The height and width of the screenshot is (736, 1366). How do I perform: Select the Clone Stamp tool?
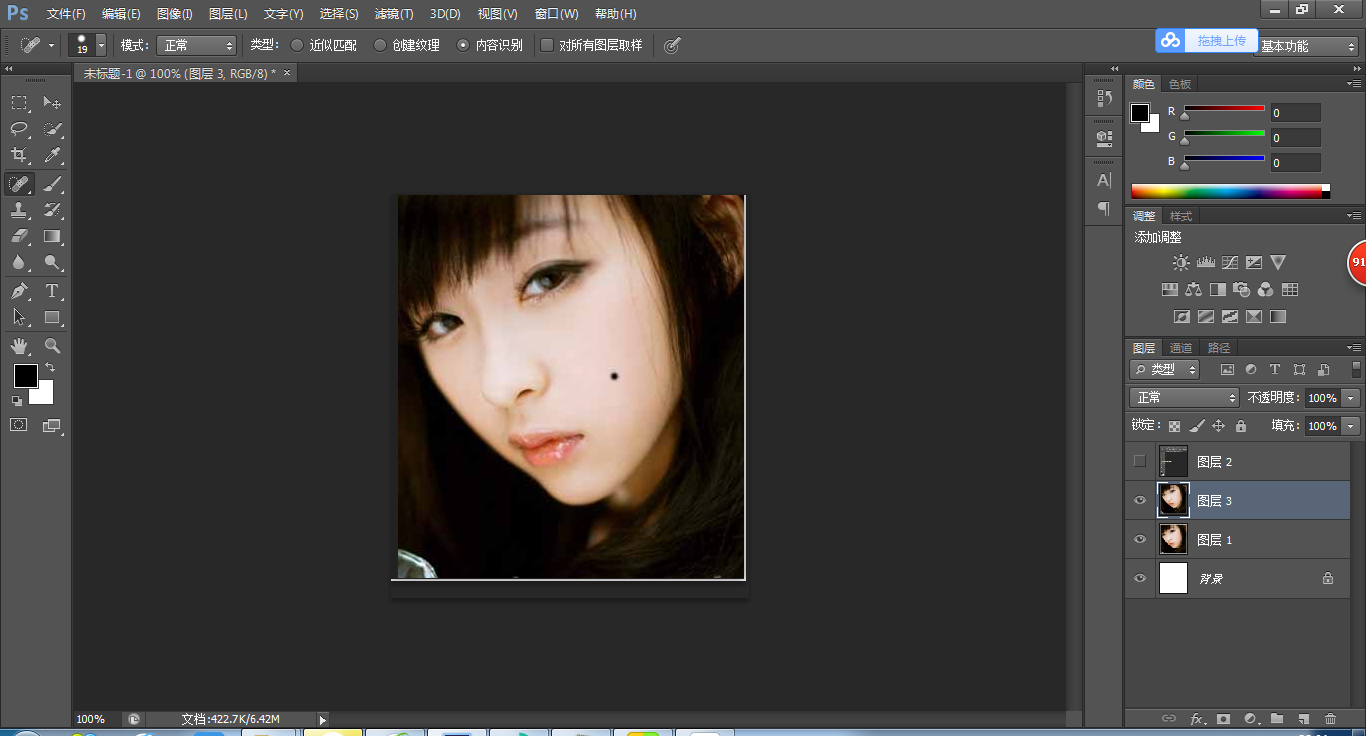[19, 210]
